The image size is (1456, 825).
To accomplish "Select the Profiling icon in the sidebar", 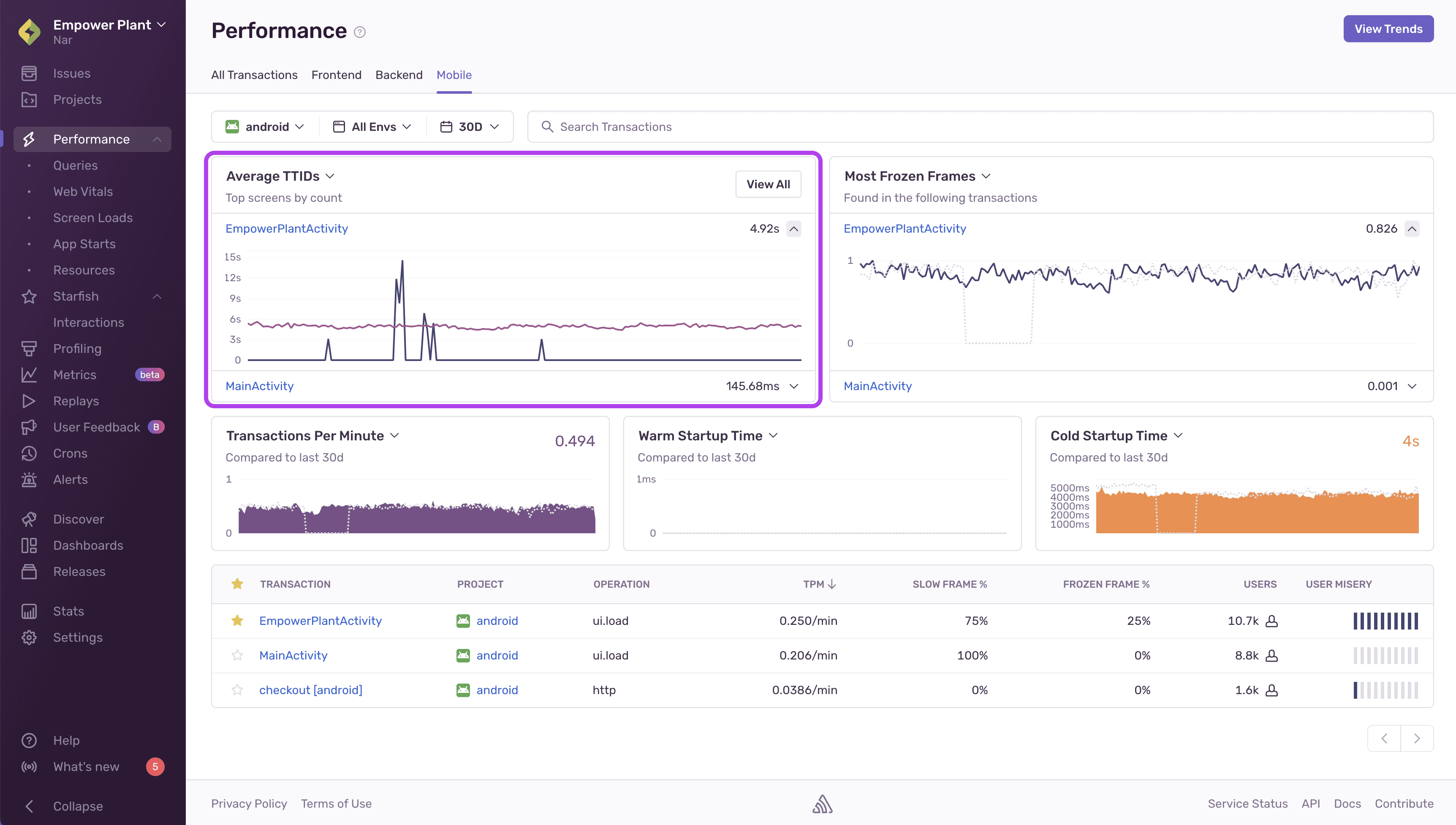I will click(x=29, y=348).
